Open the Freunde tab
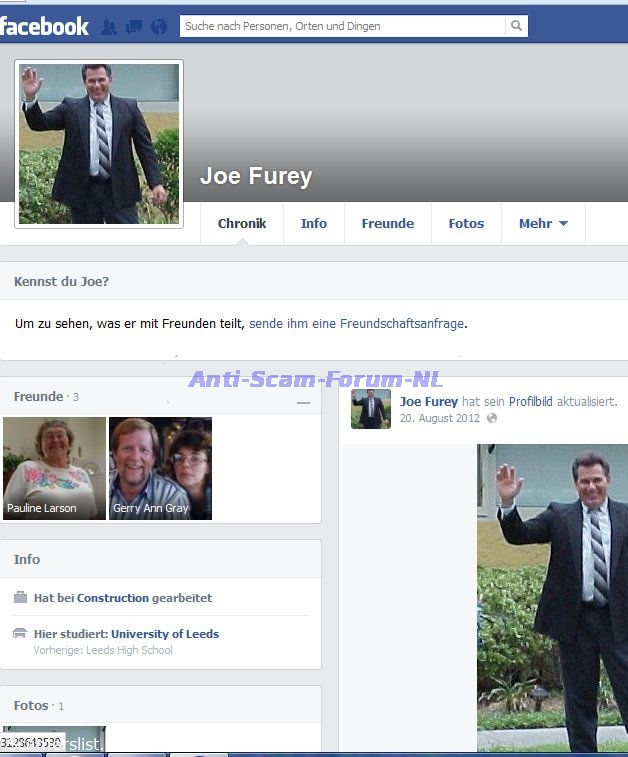 point(387,224)
